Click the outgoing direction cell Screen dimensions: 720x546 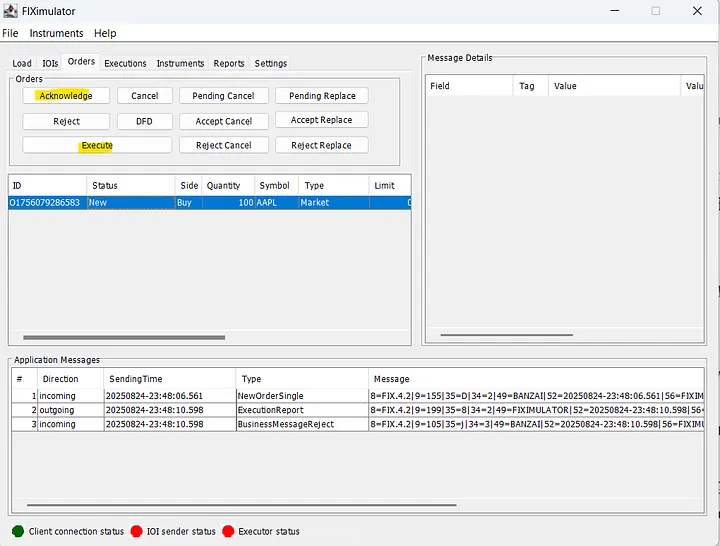(70, 410)
